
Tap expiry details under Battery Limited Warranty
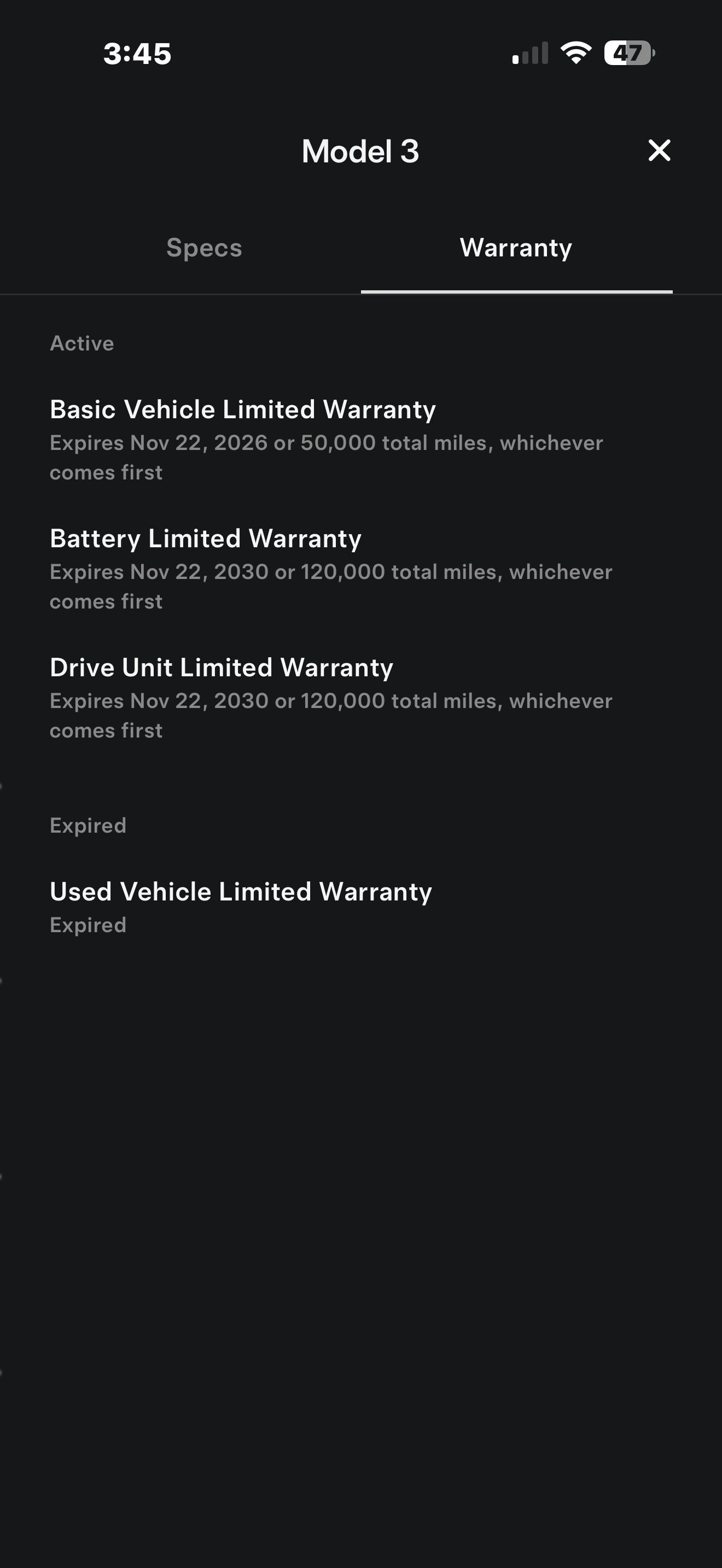pyautogui.click(x=330, y=586)
